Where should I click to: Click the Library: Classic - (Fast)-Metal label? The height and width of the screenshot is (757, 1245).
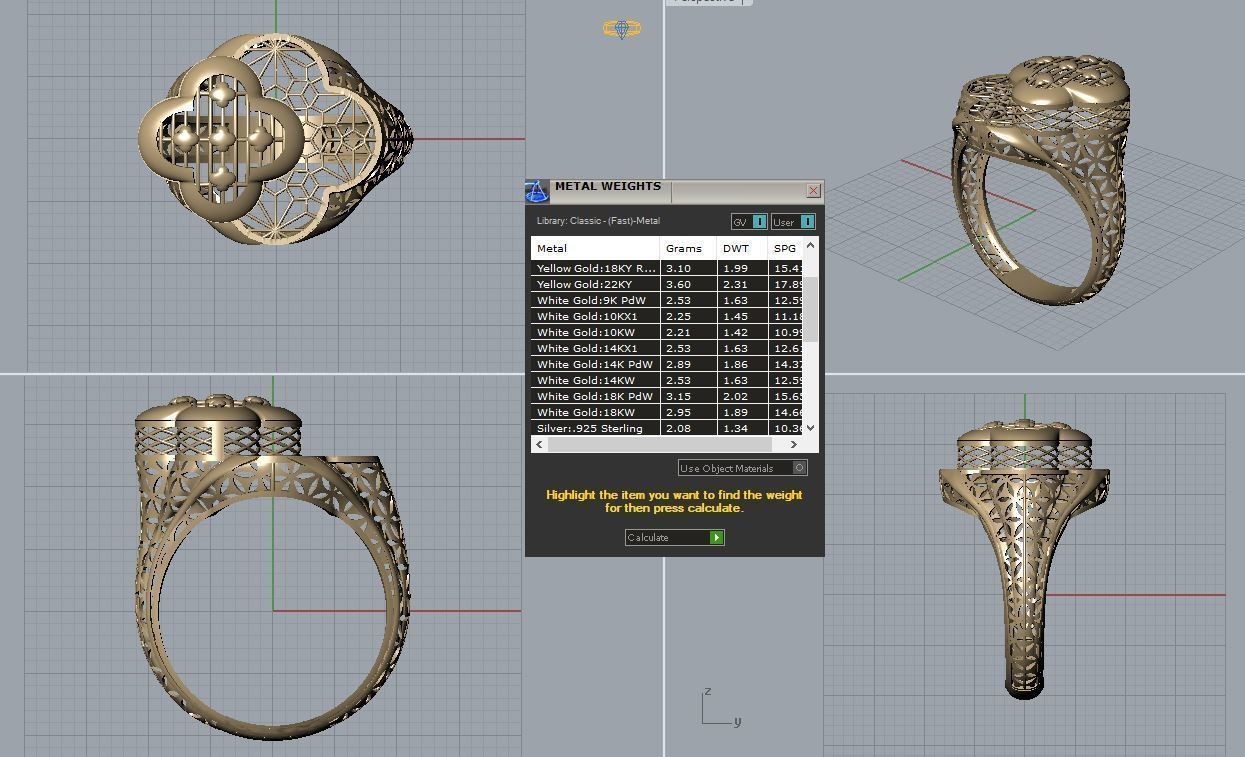(598, 221)
